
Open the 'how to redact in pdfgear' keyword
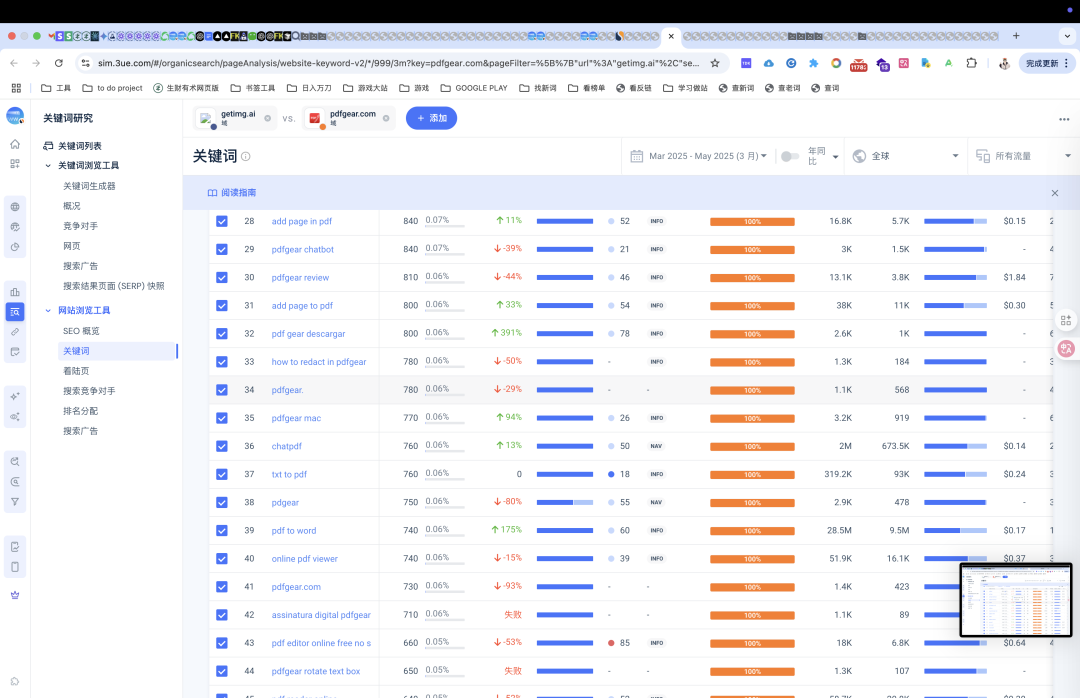tap(319, 362)
